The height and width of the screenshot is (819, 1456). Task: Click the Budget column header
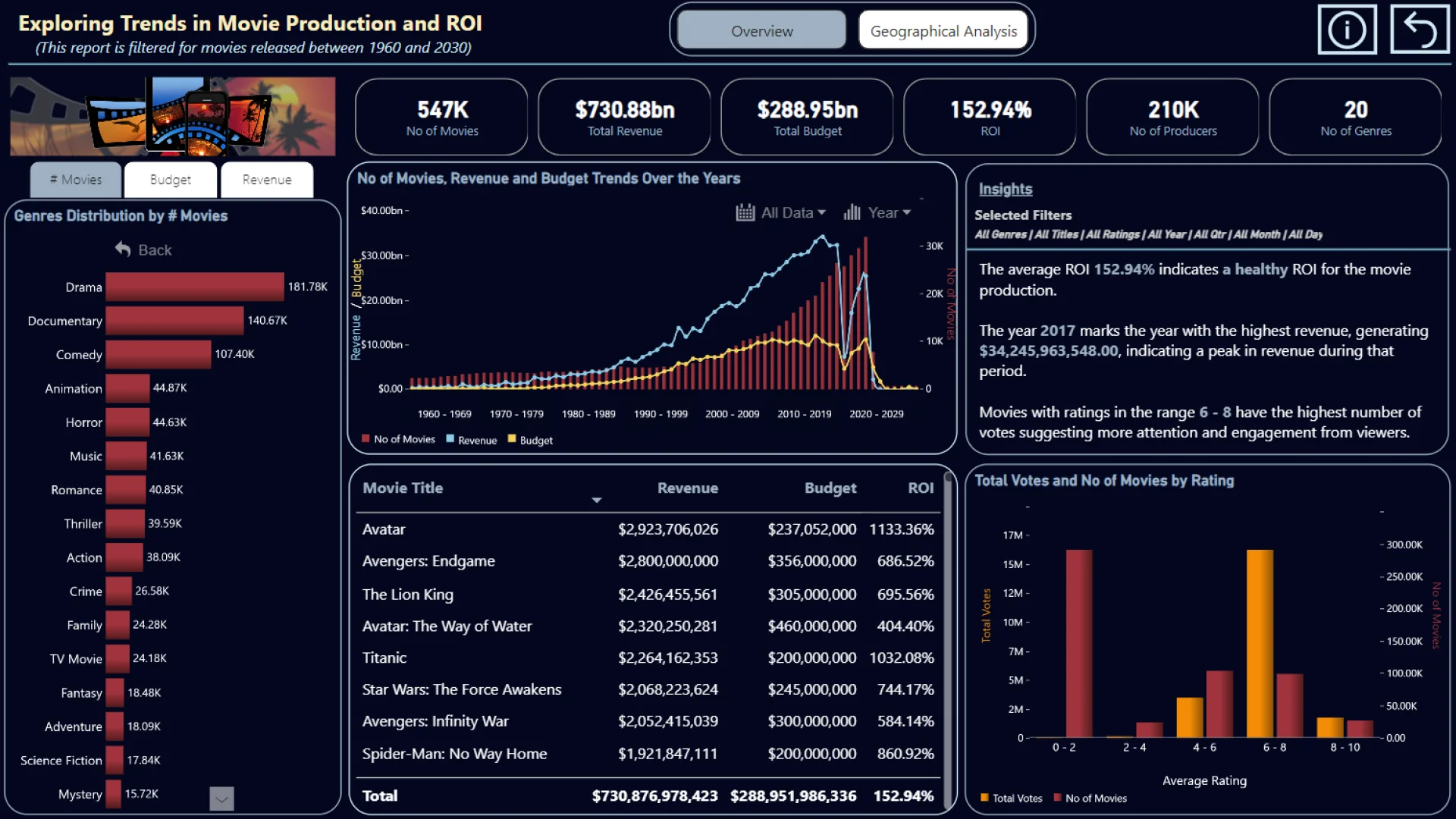point(830,488)
